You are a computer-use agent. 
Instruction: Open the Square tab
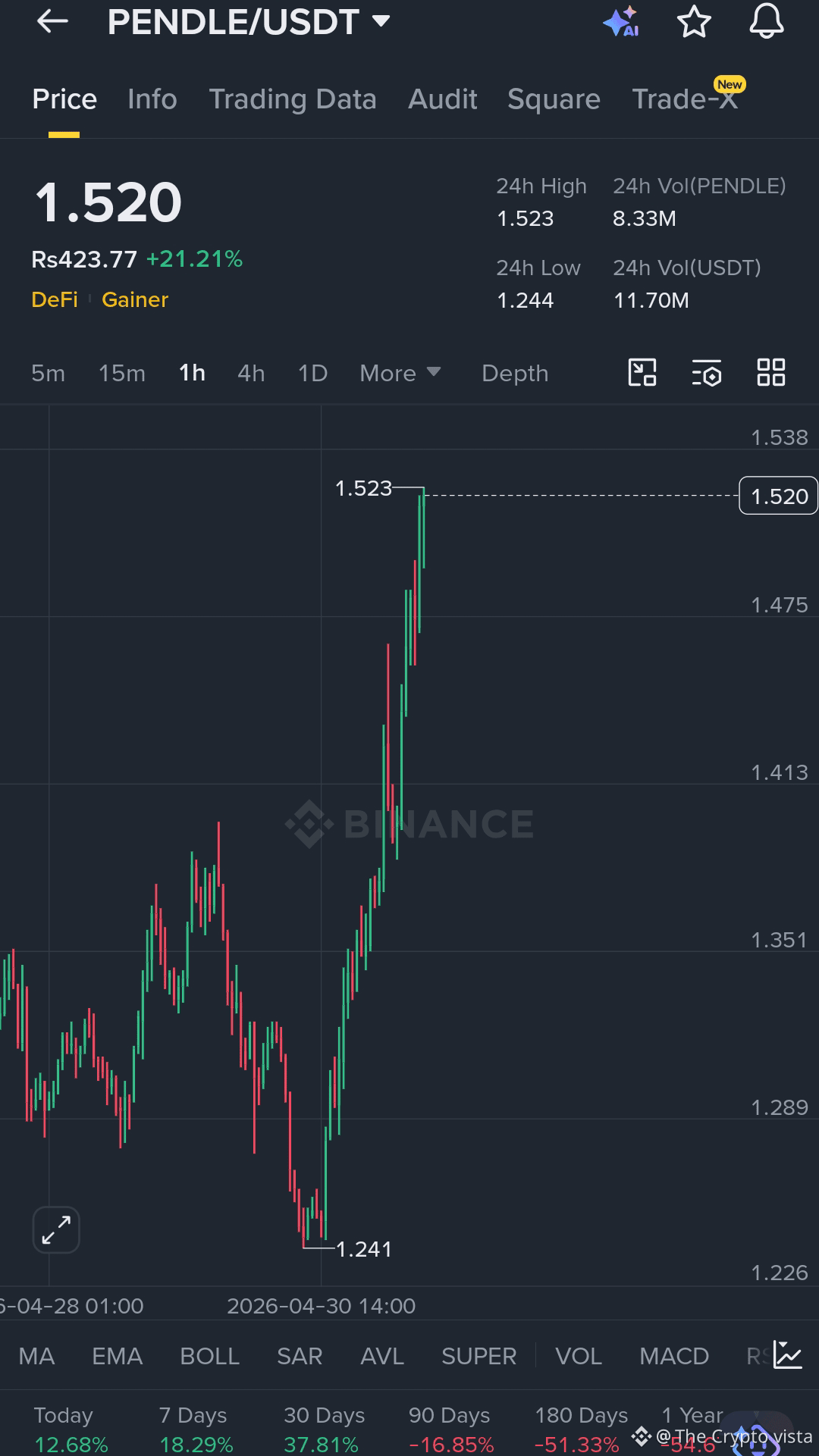(x=554, y=99)
